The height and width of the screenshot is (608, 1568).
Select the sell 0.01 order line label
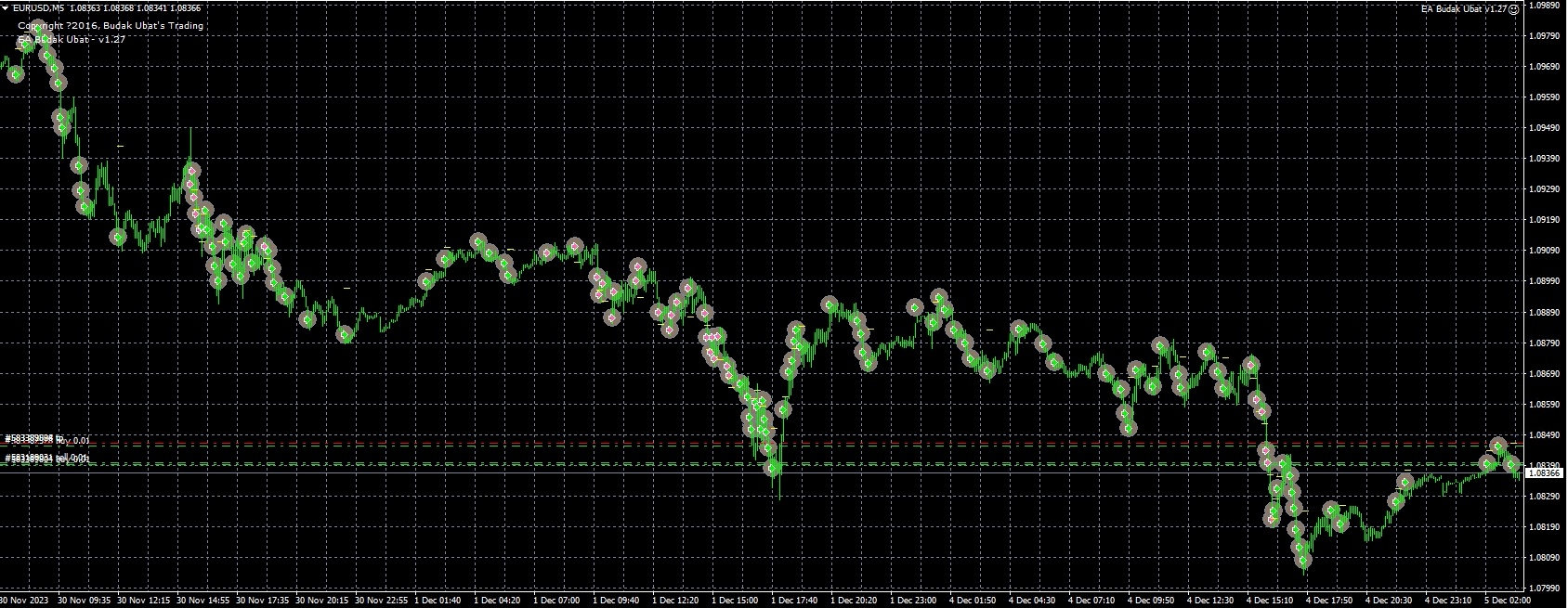point(46,459)
